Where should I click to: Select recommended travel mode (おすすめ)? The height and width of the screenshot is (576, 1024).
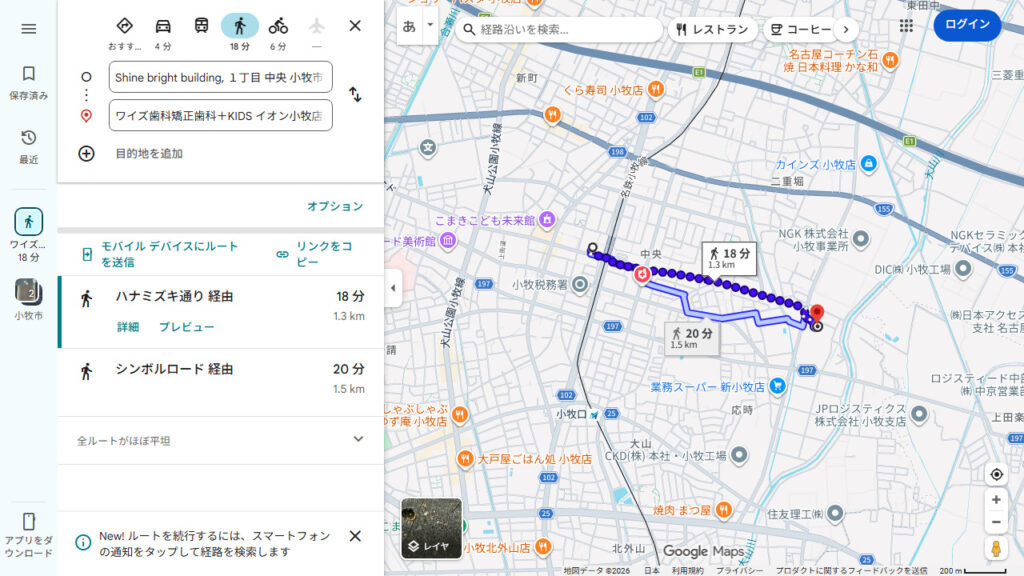point(124,33)
